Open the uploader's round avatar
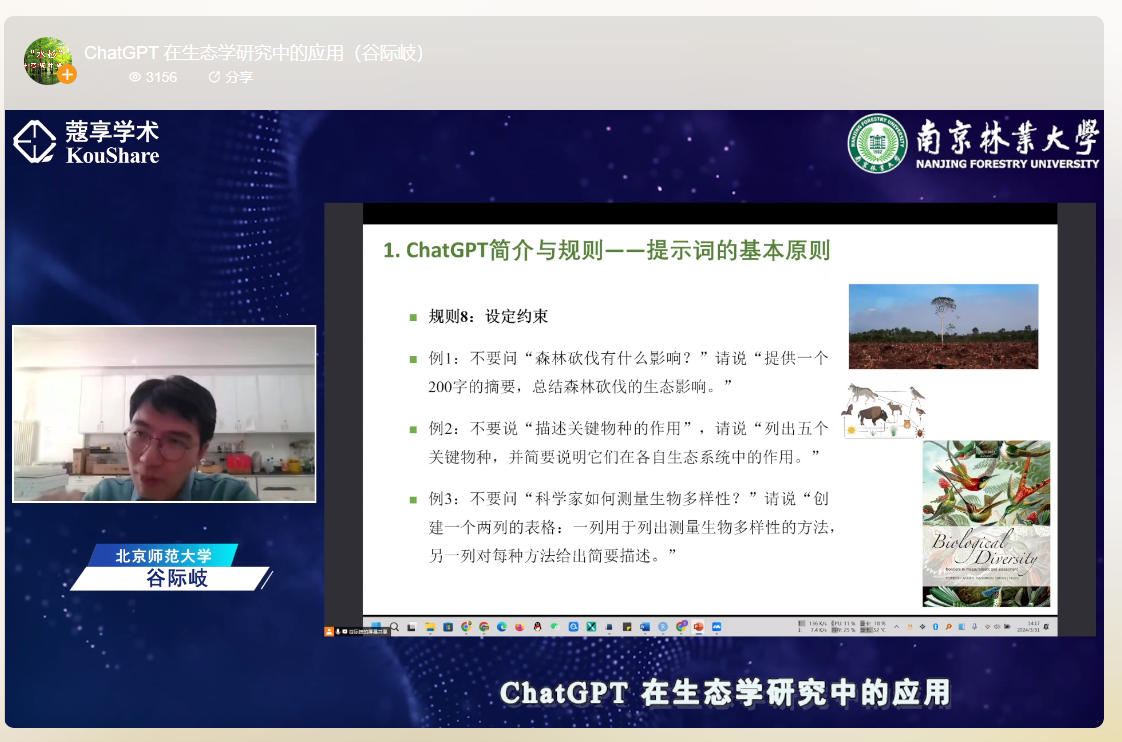The height and width of the screenshot is (742, 1122). point(47,61)
